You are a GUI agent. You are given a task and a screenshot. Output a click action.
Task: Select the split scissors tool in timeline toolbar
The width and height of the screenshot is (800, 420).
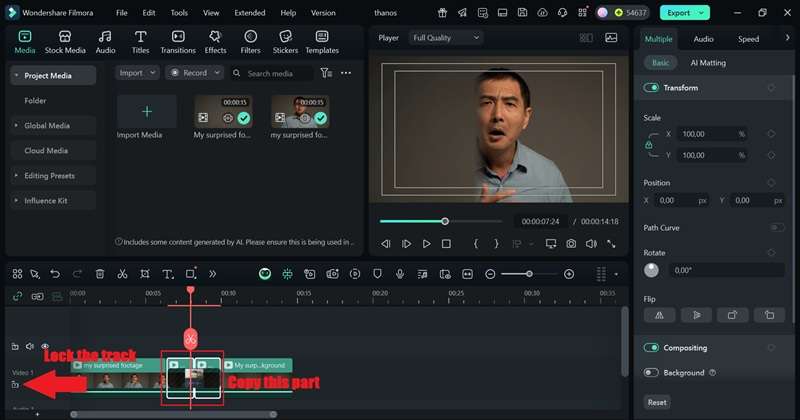click(122, 274)
